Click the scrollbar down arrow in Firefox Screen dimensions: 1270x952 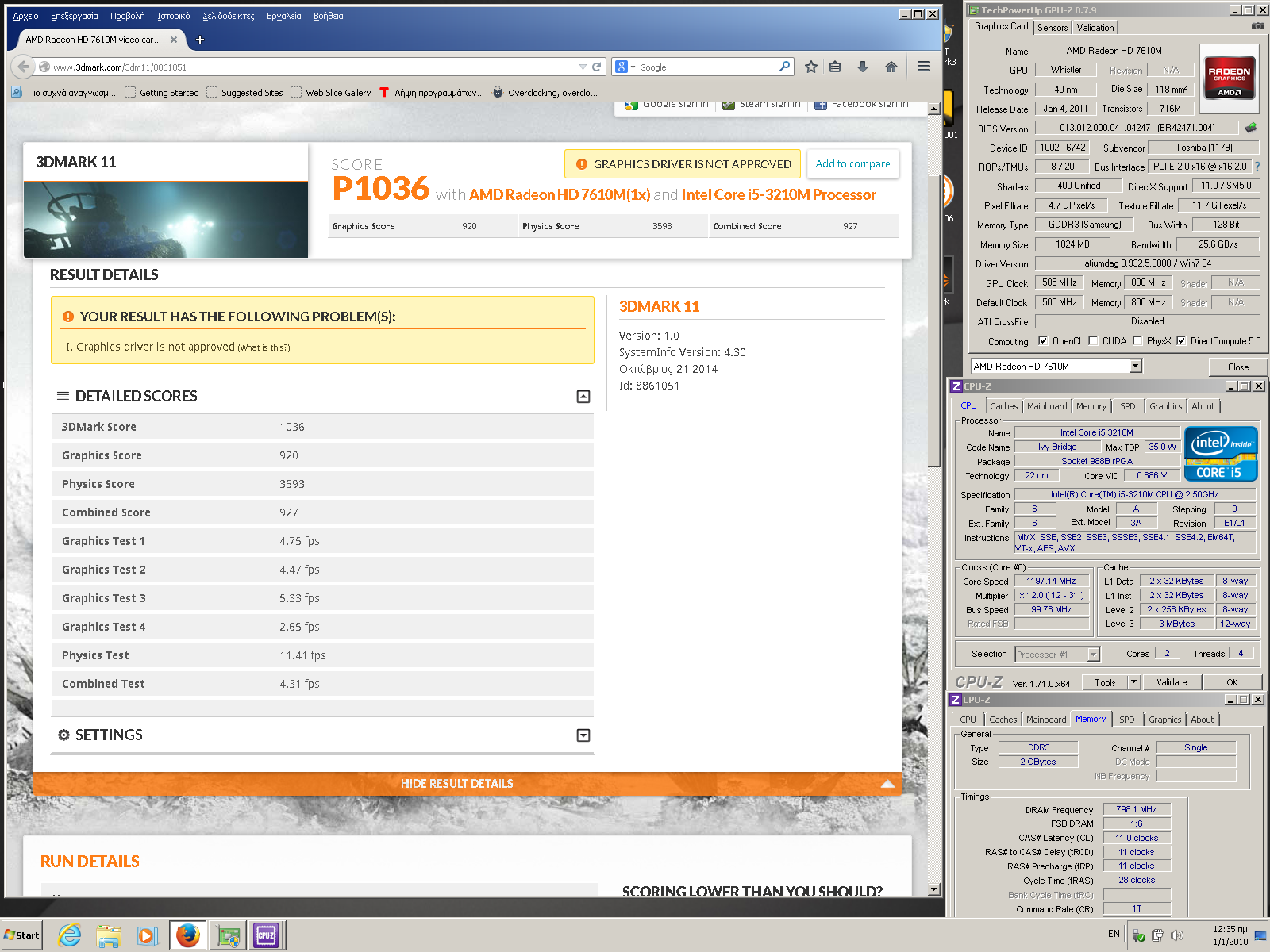tap(934, 890)
